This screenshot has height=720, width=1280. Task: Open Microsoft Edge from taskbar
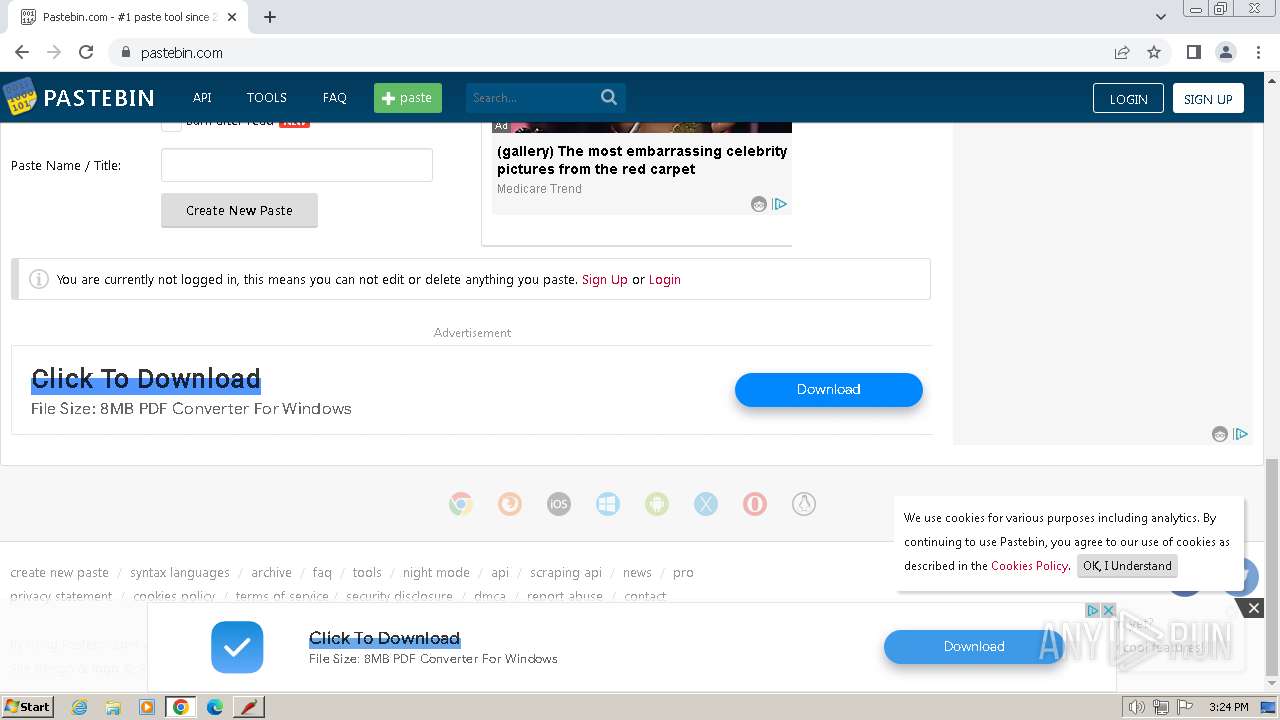click(x=214, y=707)
